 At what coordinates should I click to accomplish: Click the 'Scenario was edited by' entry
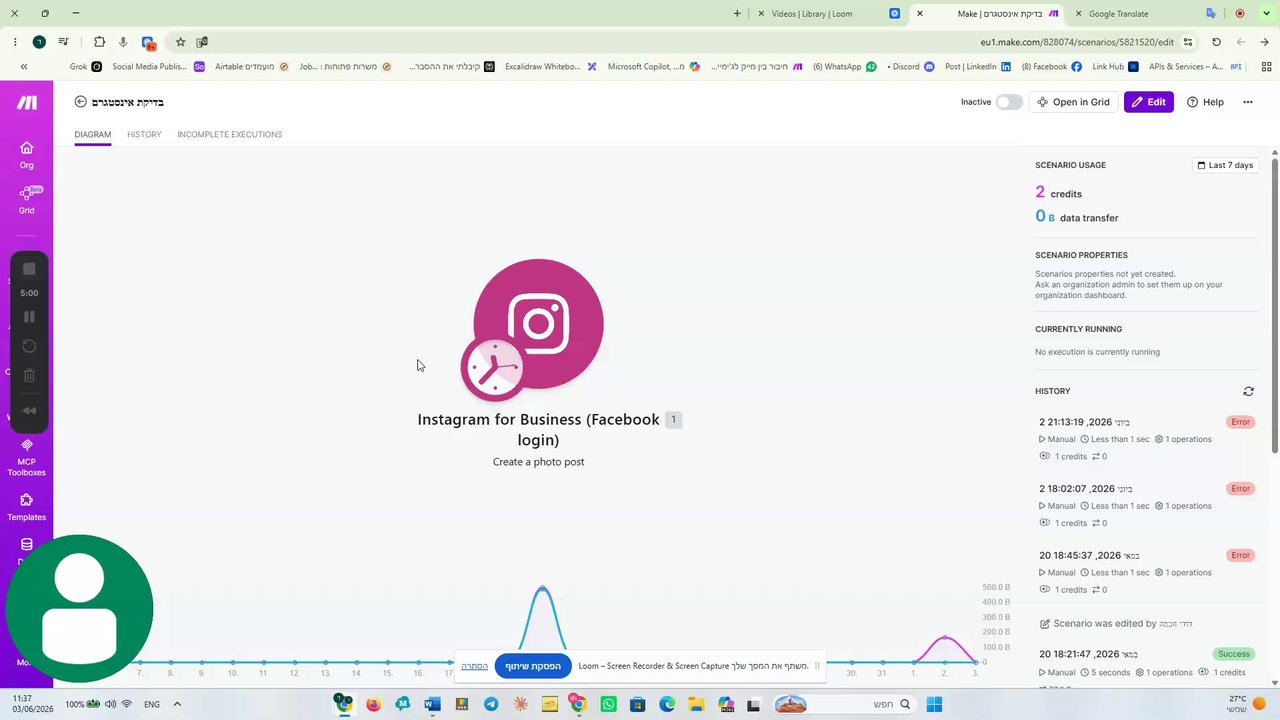(x=1115, y=623)
